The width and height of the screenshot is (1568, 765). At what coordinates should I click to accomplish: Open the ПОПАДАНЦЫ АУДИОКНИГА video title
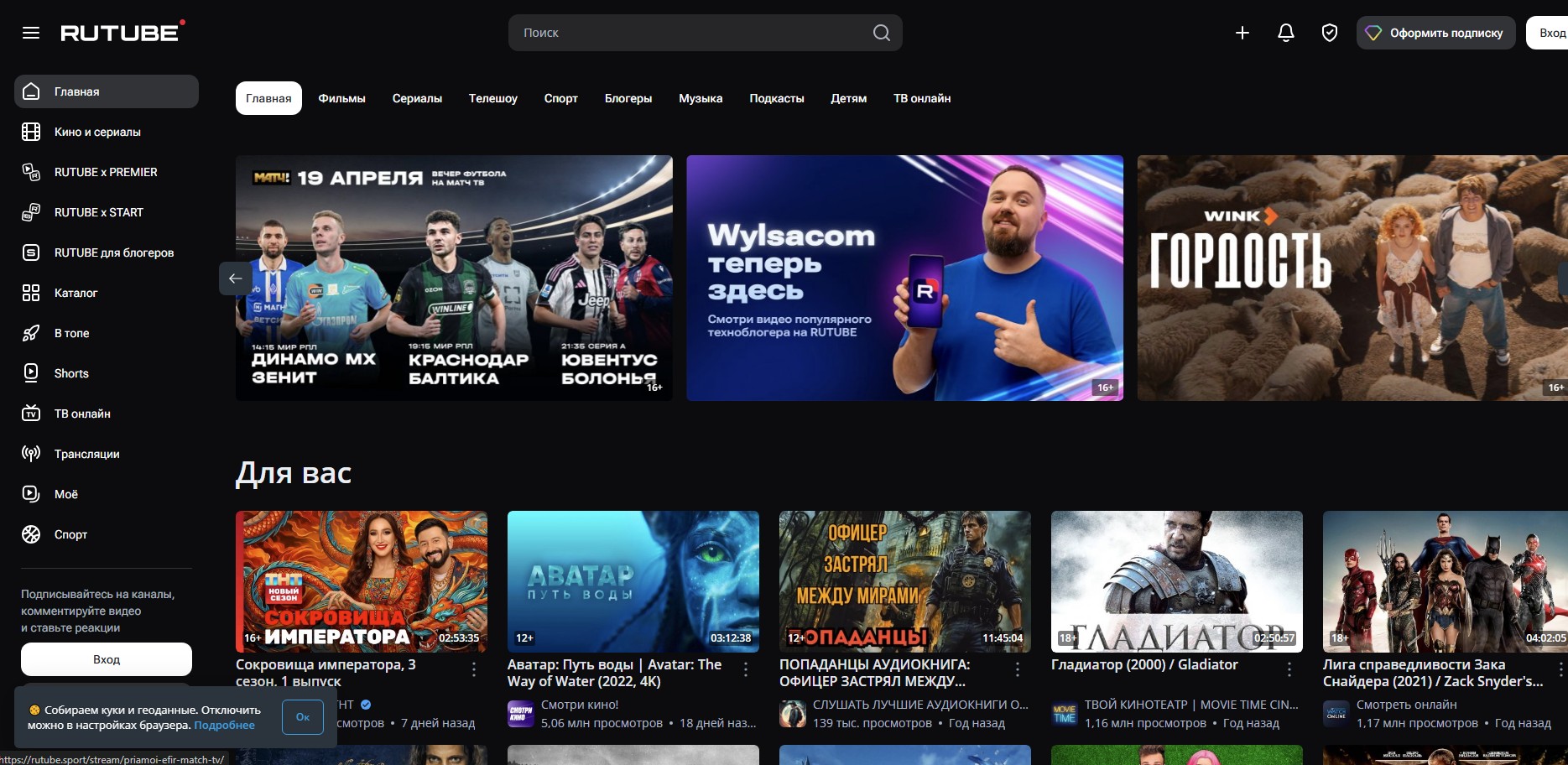tap(874, 673)
